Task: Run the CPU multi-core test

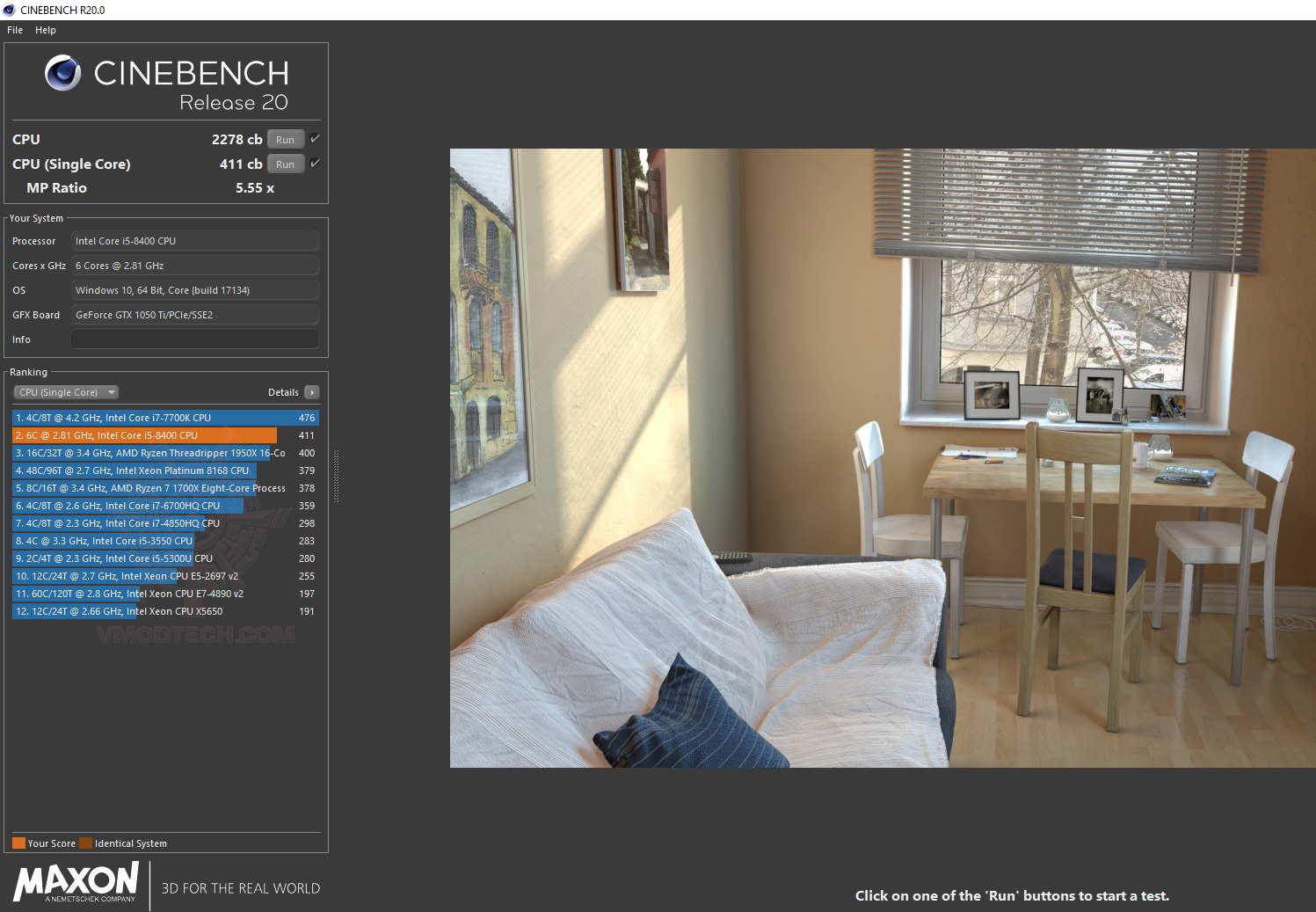Action: [x=286, y=140]
